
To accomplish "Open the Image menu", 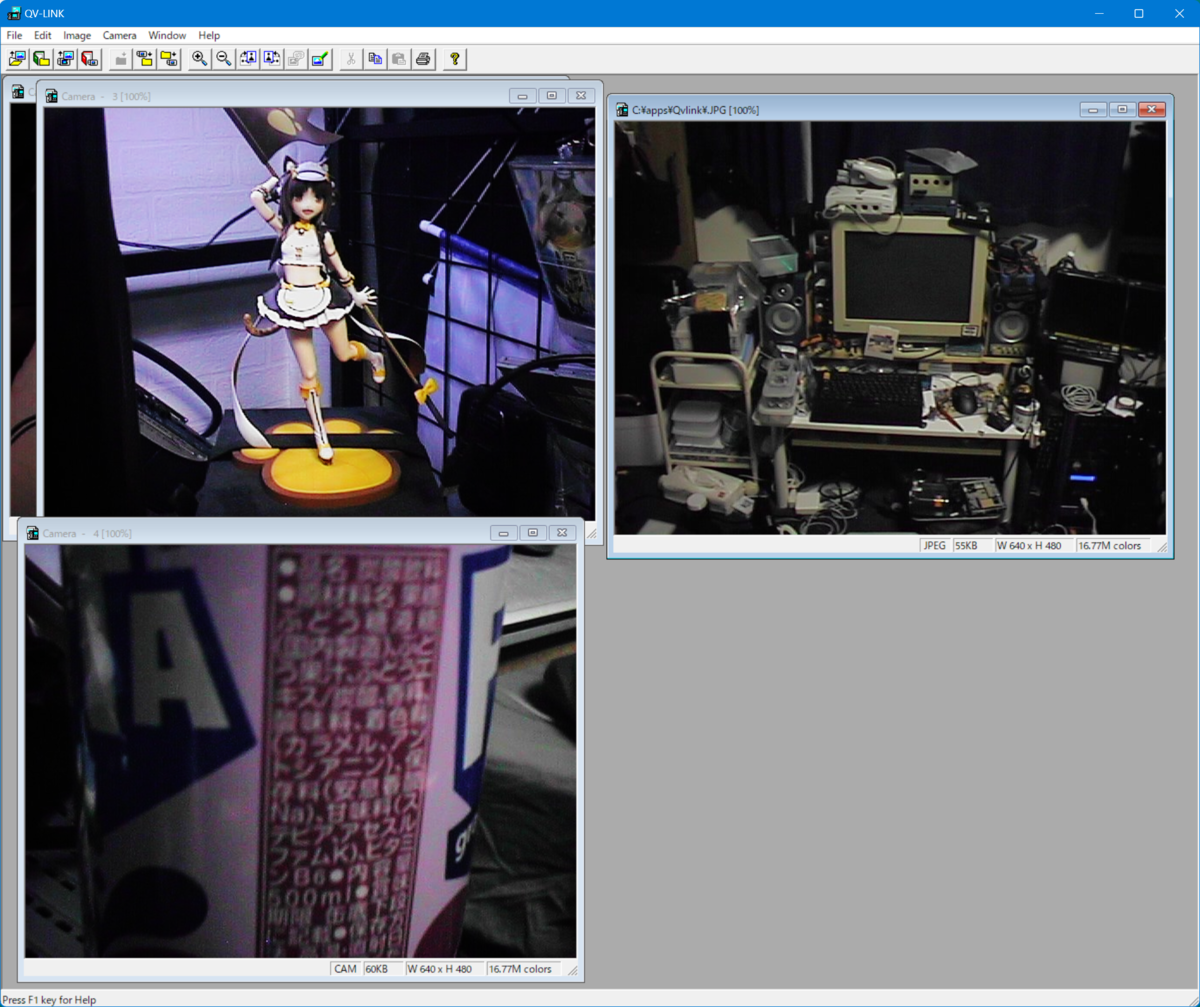I will (x=77, y=35).
